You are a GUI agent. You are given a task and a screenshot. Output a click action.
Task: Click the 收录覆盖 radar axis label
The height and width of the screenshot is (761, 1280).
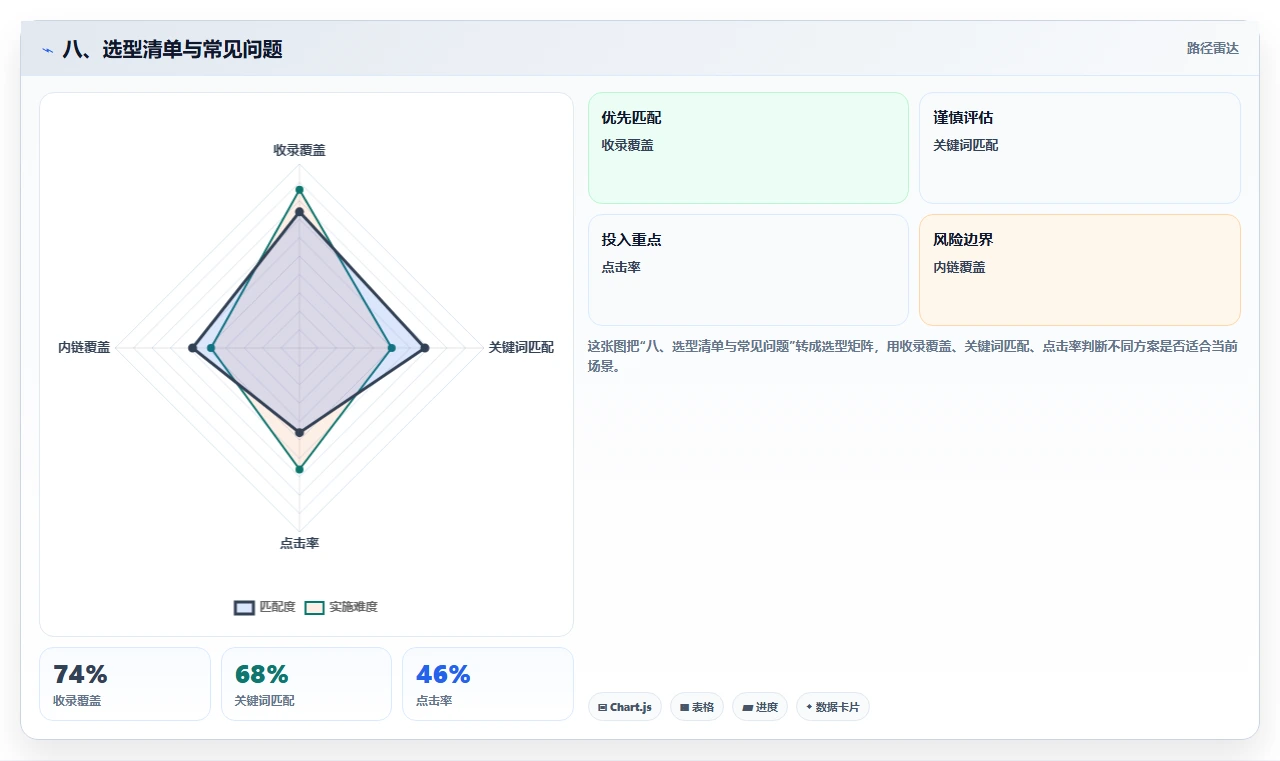click(x=299, y=150)
